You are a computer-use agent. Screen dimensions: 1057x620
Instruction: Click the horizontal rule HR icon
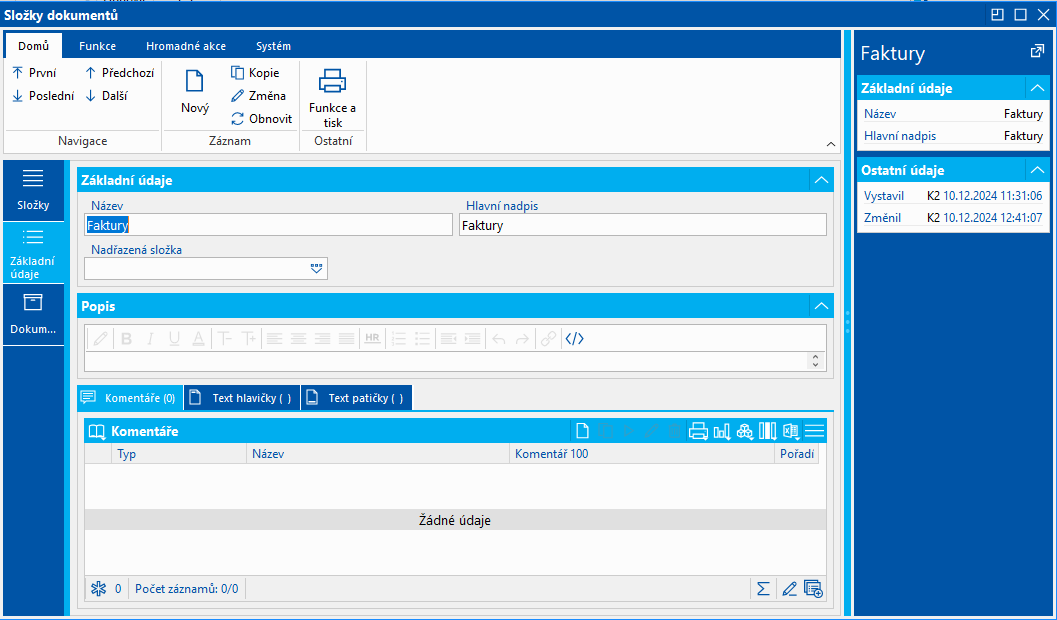372,339
